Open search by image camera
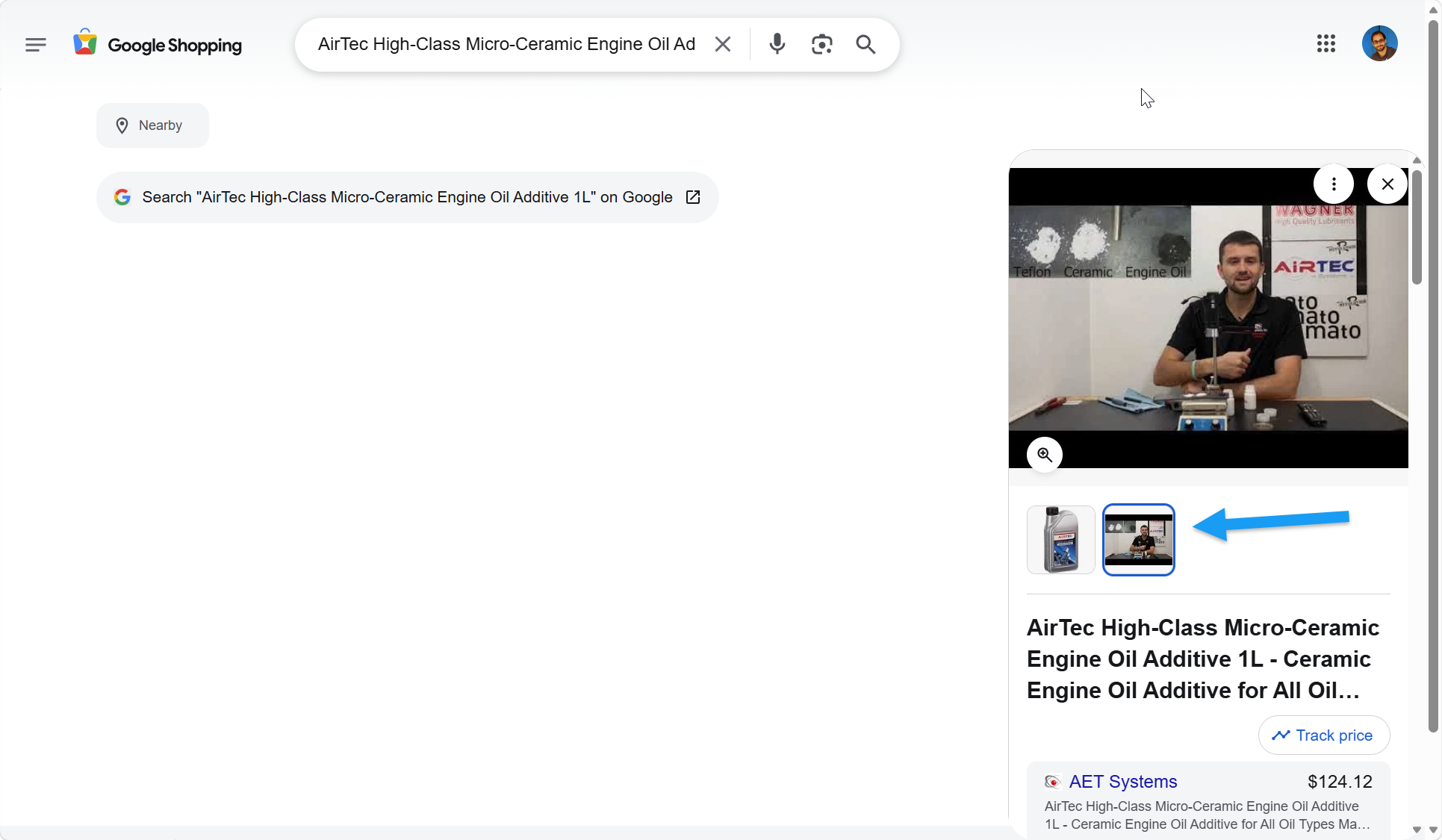1442x840 pixels. [x=821, y=44]
